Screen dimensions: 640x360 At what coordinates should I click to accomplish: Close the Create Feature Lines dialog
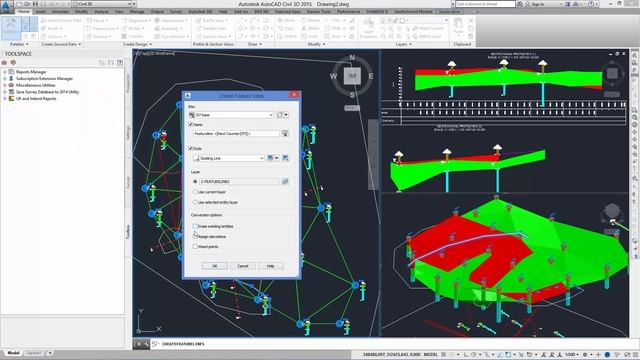tap(294, 95)
